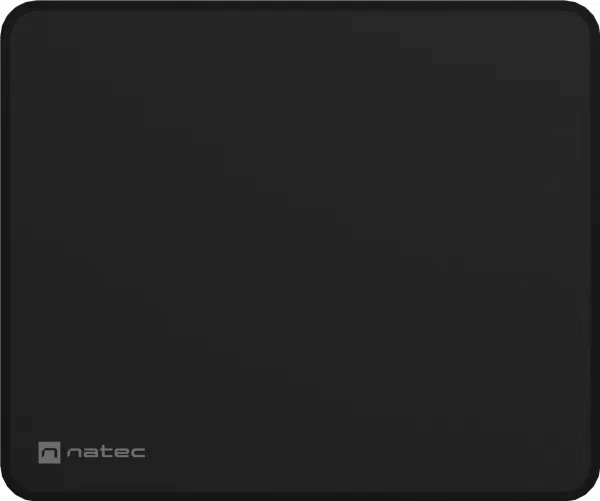The image size is (600, 501).
Task: Click the top-left rounded corner of pad
Action: (13, 13)
